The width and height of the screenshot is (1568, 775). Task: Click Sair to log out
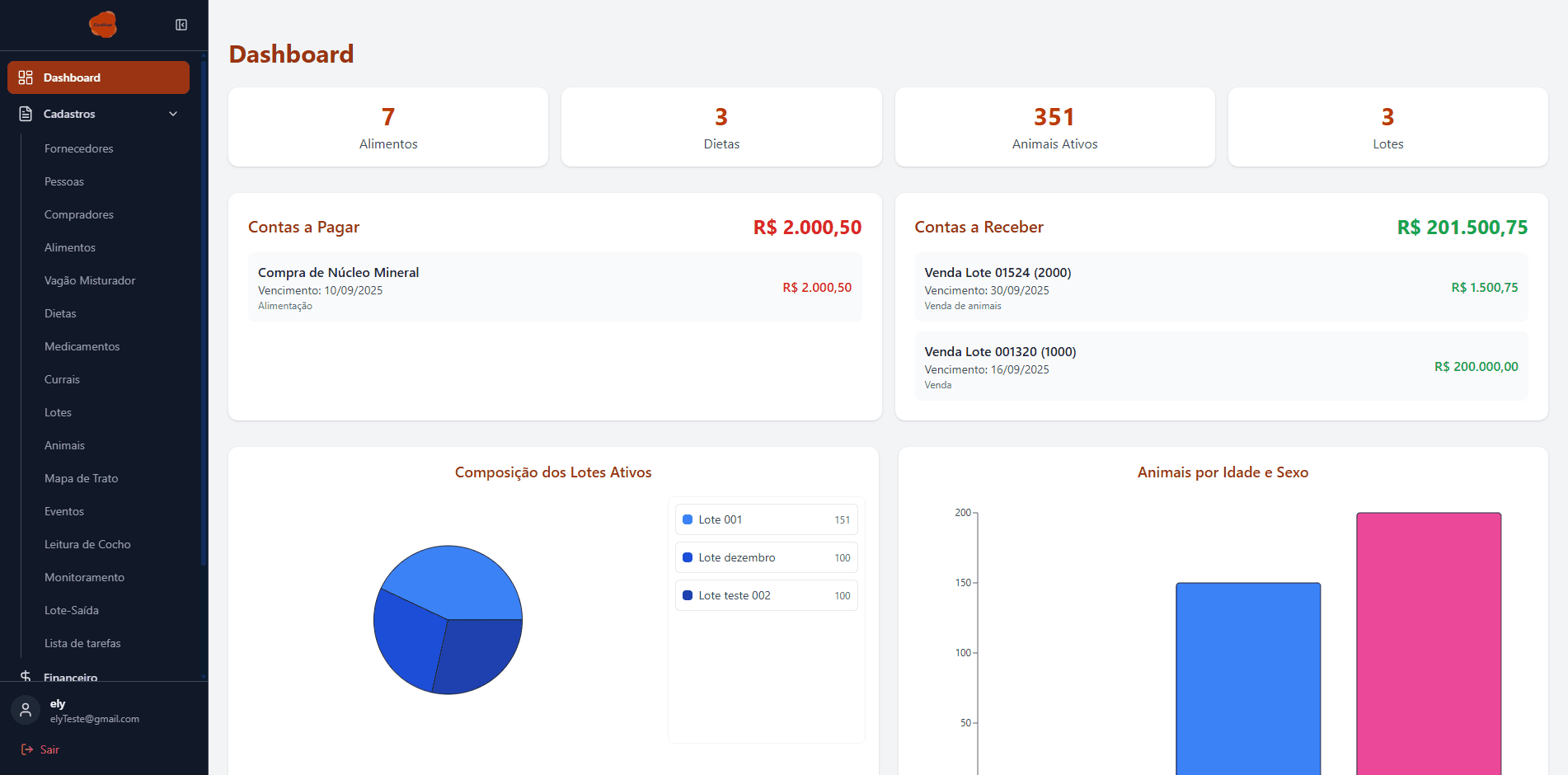click(49, 749)
